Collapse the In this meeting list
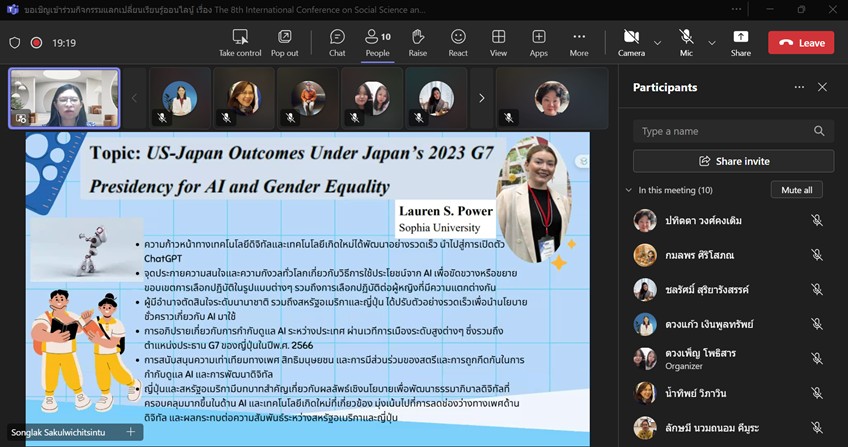 pyautogui.click(x=628, y=190)
